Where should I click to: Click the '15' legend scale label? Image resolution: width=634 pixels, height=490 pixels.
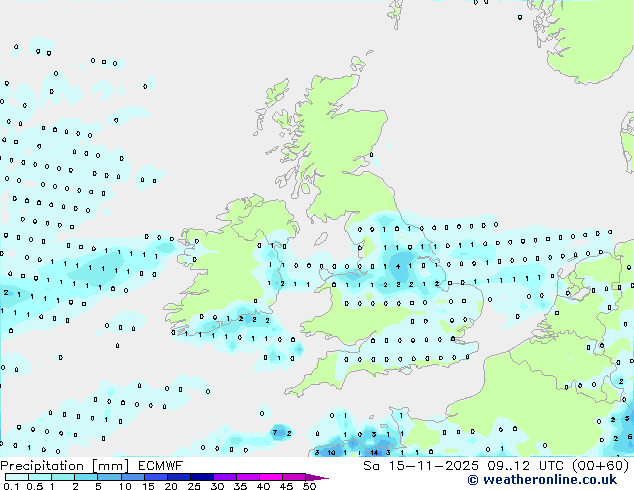click(148, 486)
